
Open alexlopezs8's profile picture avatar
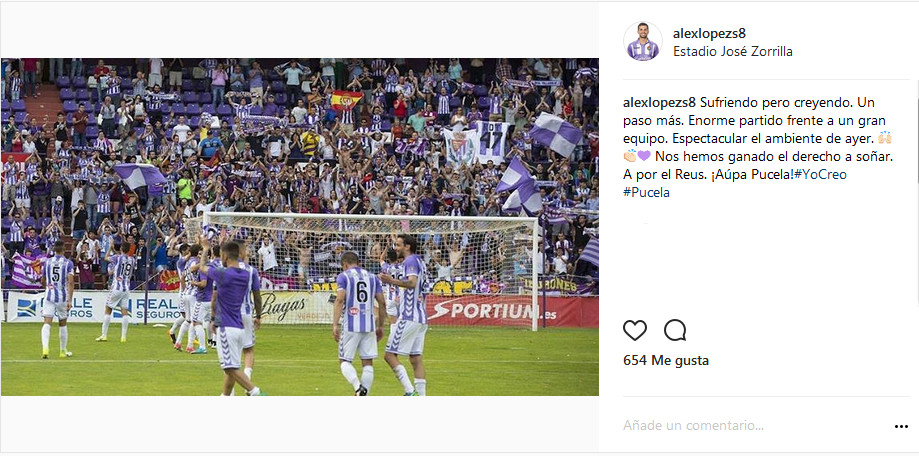[x=643, y=42]
